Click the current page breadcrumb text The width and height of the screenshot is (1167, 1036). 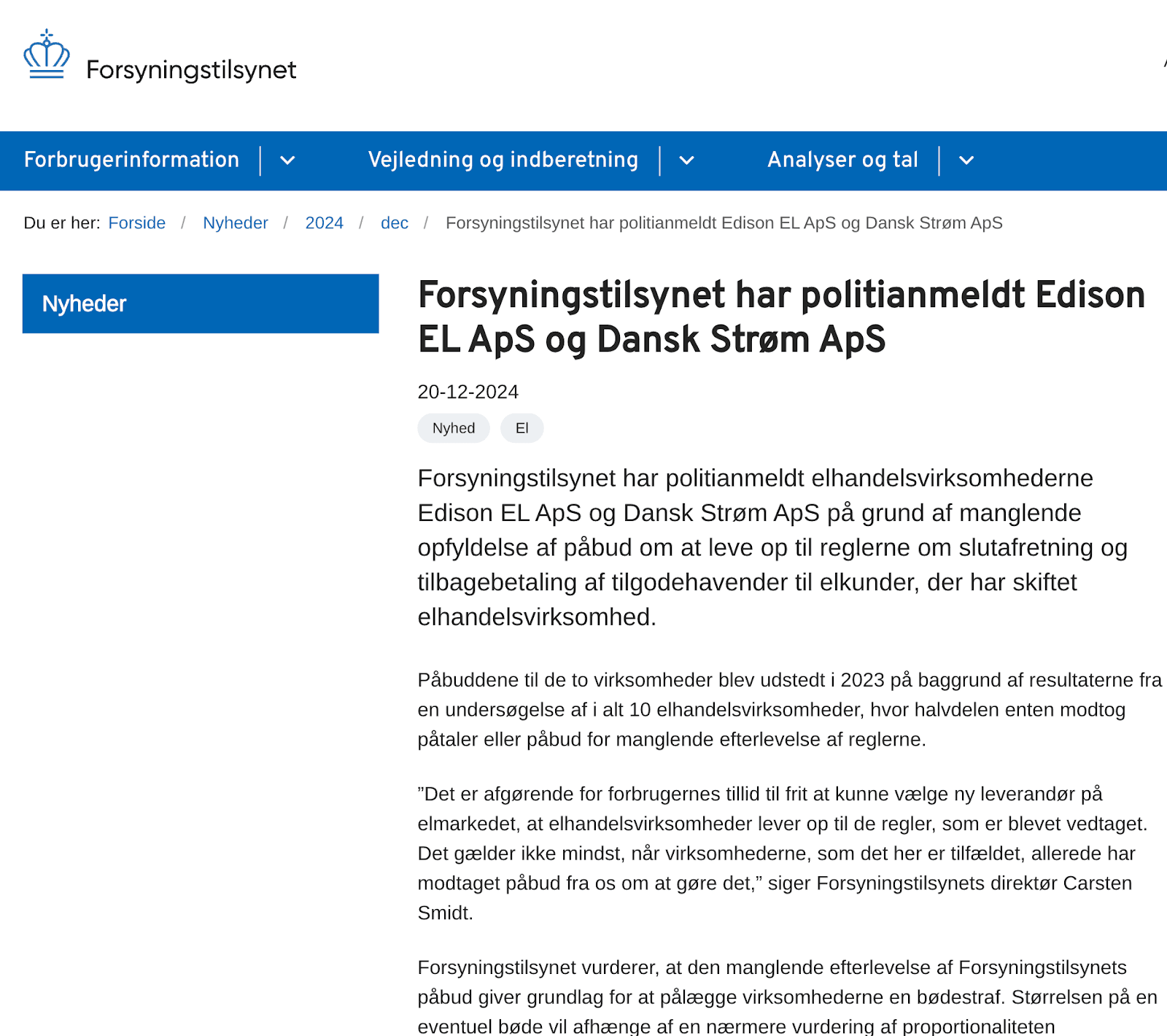point(724,223)
